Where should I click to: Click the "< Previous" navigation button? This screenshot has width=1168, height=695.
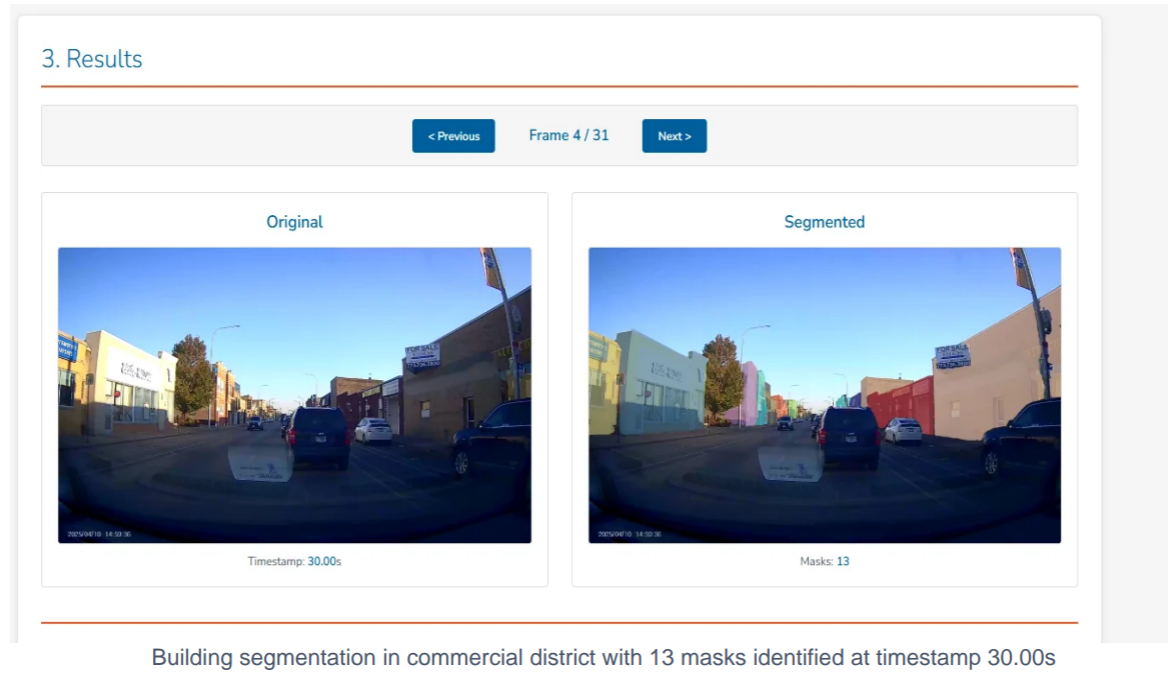coord(454,136)
